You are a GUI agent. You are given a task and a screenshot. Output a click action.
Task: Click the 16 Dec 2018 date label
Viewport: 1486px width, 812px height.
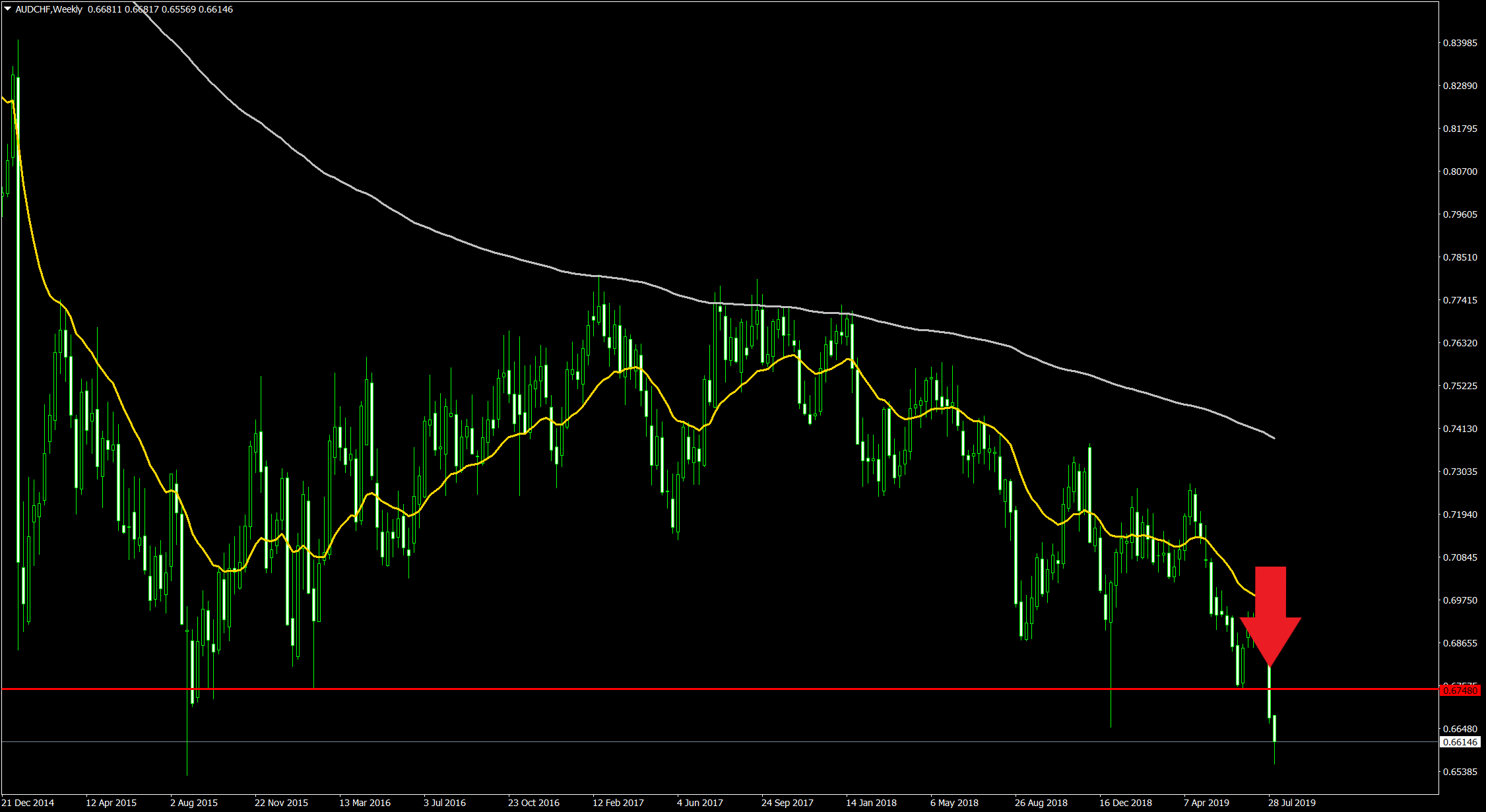(1125, 803)
